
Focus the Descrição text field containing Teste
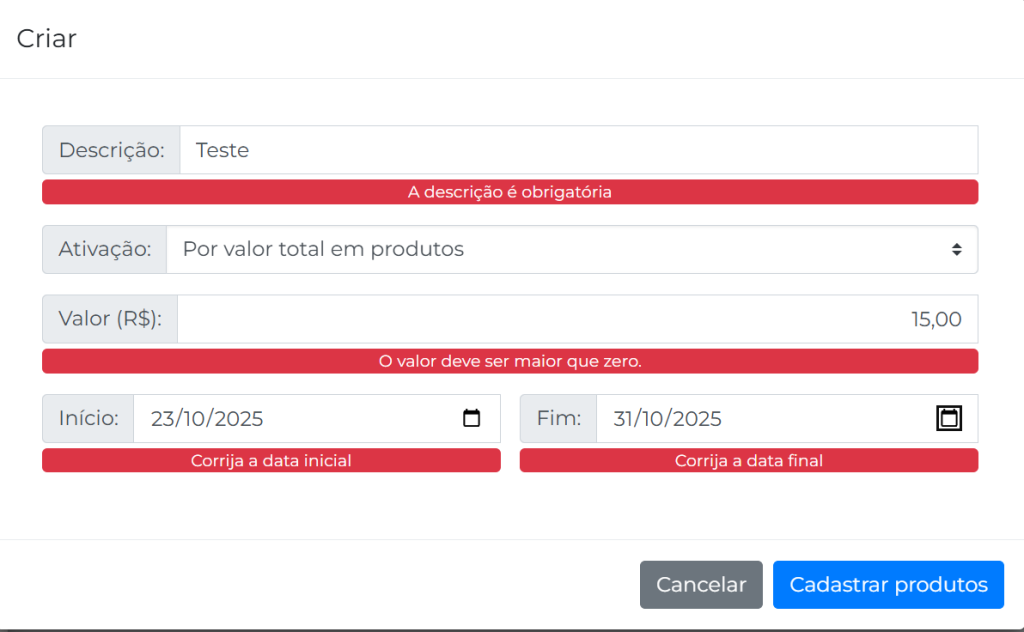point(578,150)
